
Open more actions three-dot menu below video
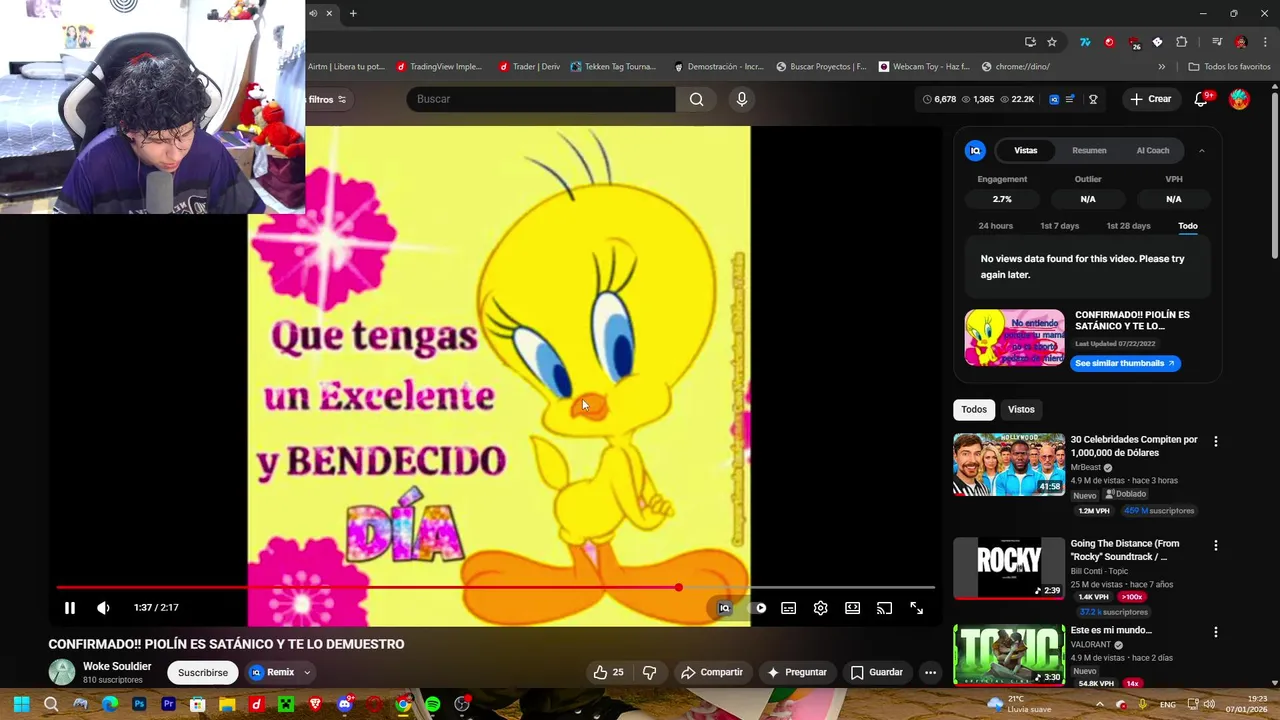[930, 672]
